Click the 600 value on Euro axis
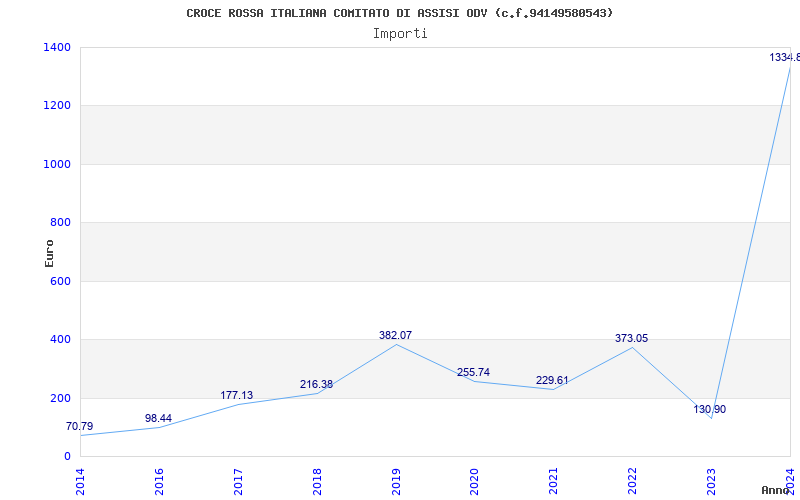The height and width of the screenshot is (500, 800). click(x=60, y=281)
